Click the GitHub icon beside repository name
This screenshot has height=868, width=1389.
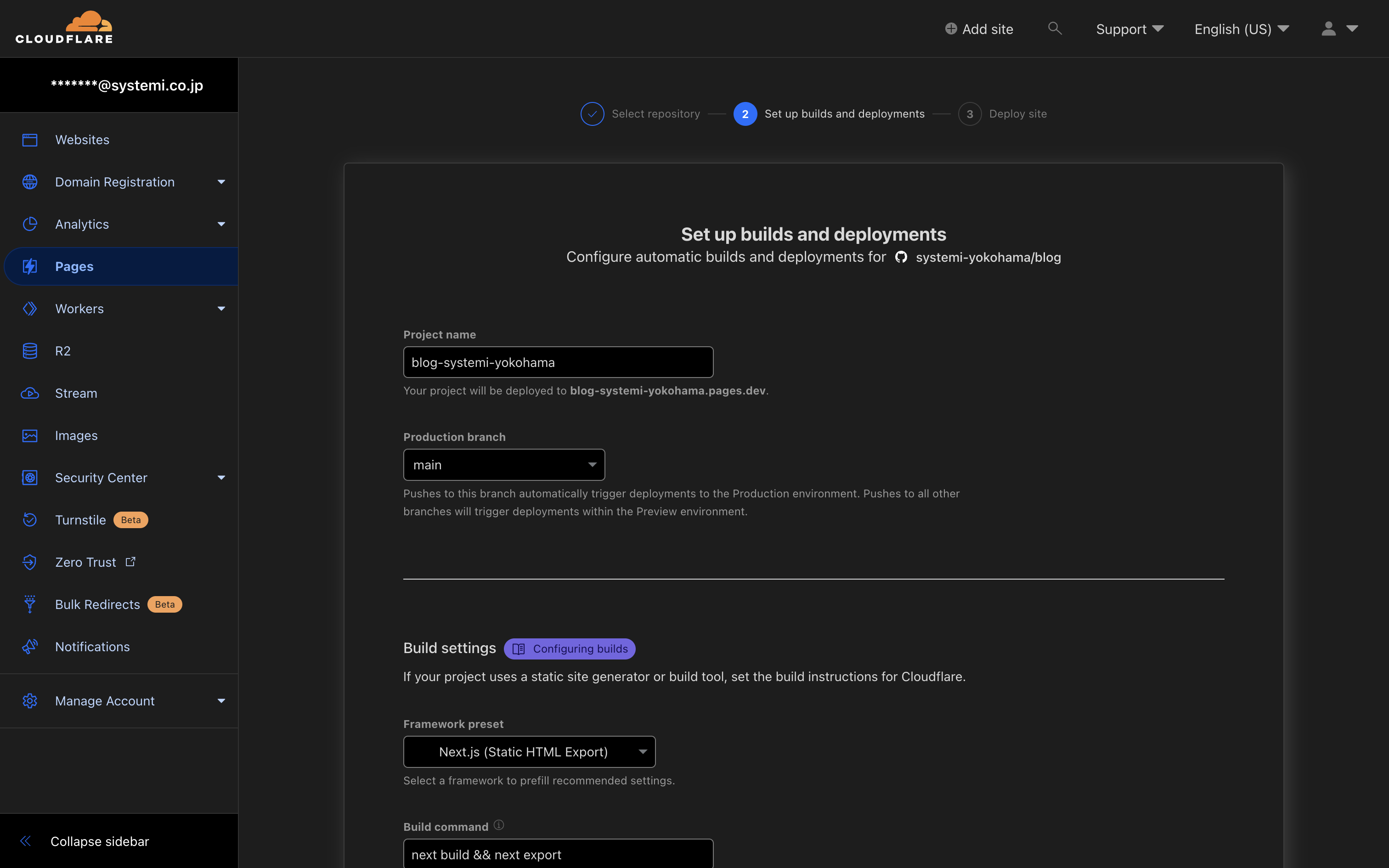pos(901,257)
